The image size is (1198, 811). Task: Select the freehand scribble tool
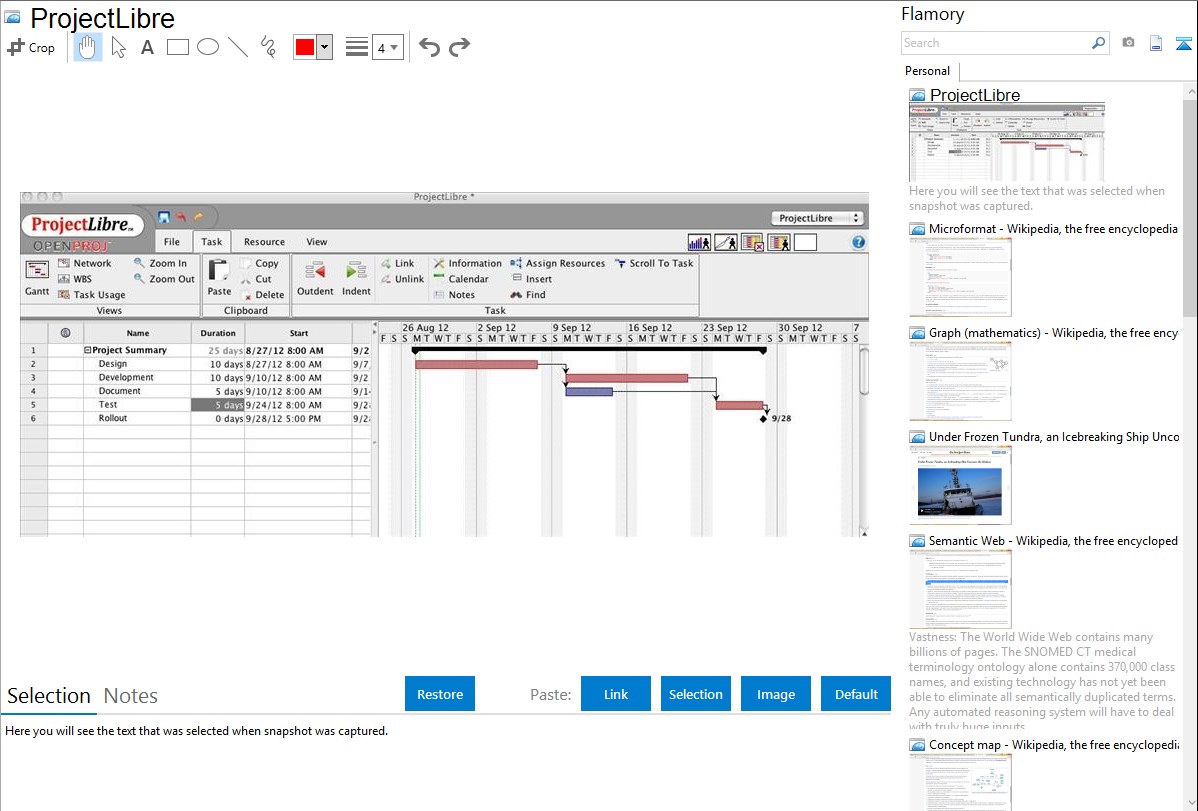click(268, 47)
